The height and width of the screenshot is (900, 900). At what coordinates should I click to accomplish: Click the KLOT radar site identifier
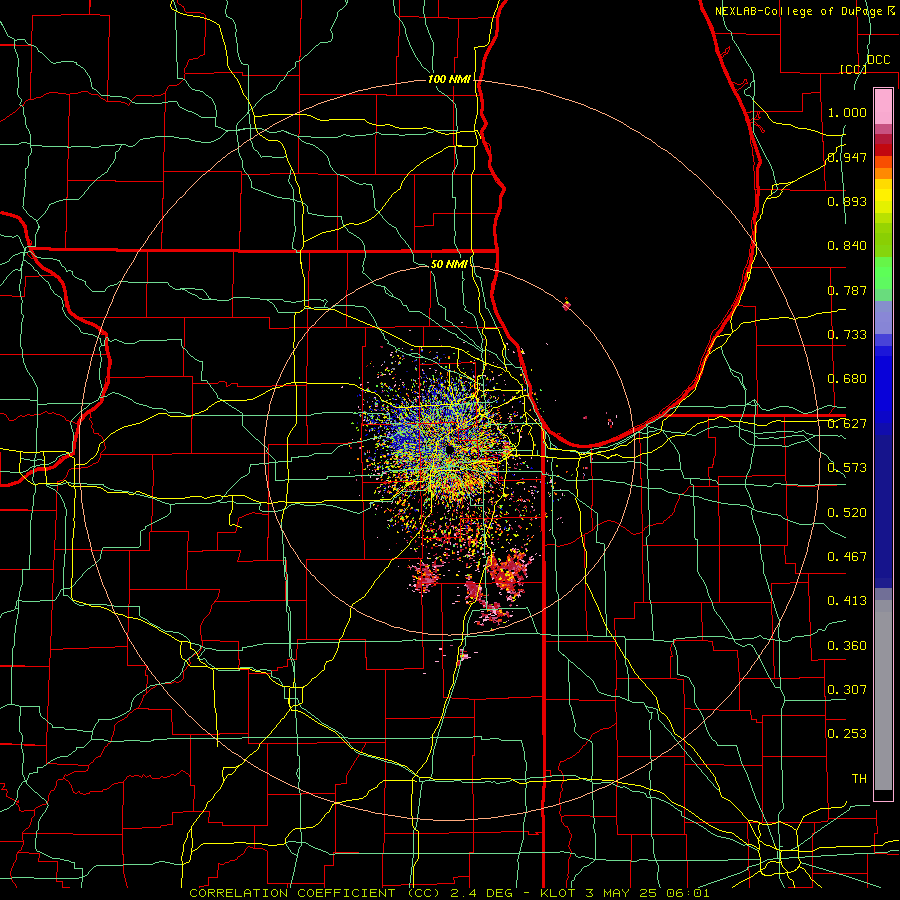tap(557, 893)
